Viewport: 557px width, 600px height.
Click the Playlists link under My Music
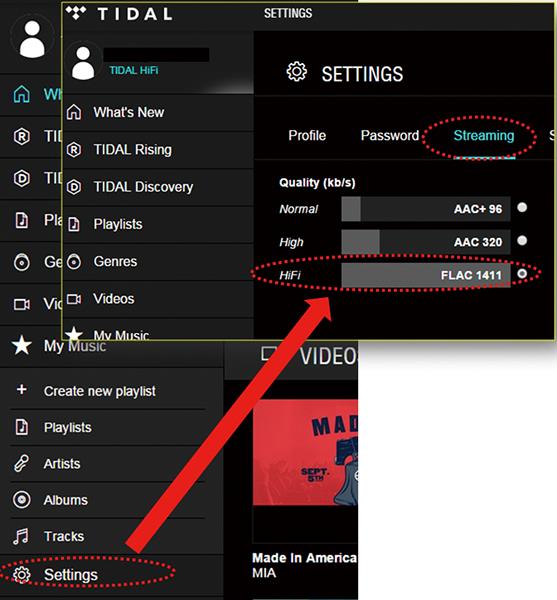tap(68, 427)
